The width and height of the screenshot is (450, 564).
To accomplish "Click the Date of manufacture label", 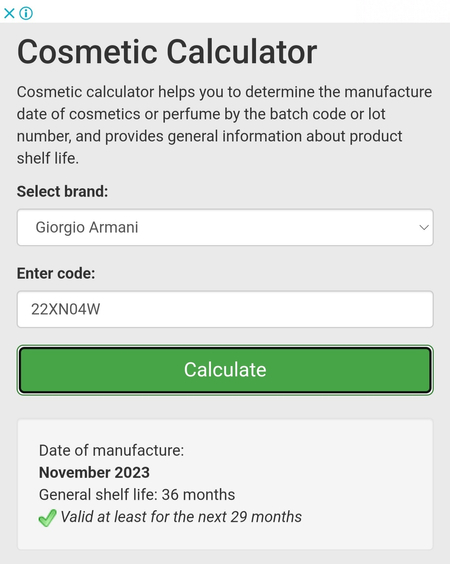I will pos(112,450).
